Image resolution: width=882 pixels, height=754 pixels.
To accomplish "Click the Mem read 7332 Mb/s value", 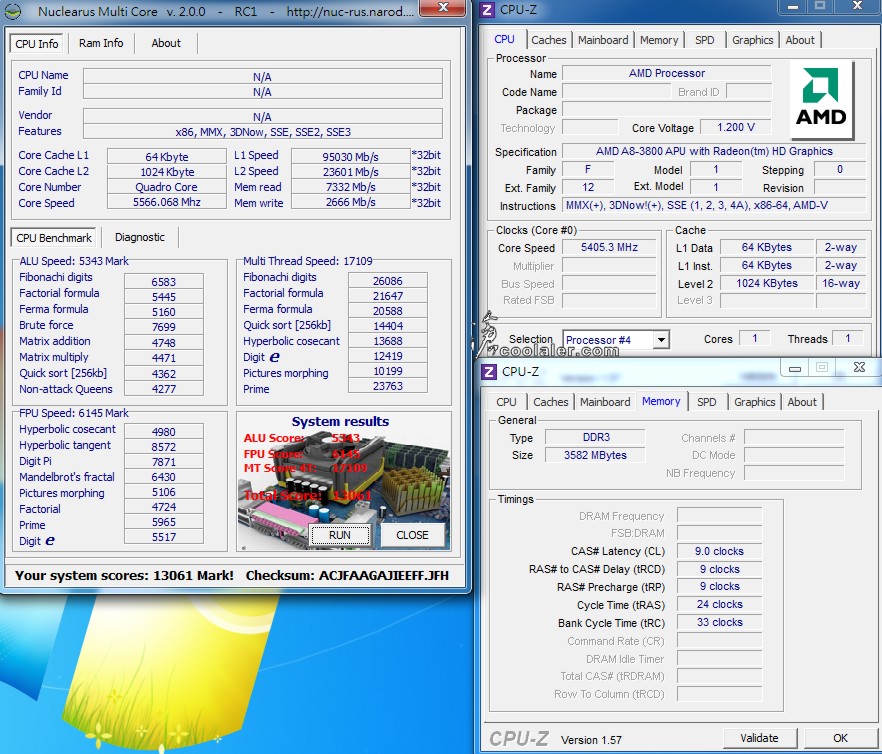I will coord(350,187).
